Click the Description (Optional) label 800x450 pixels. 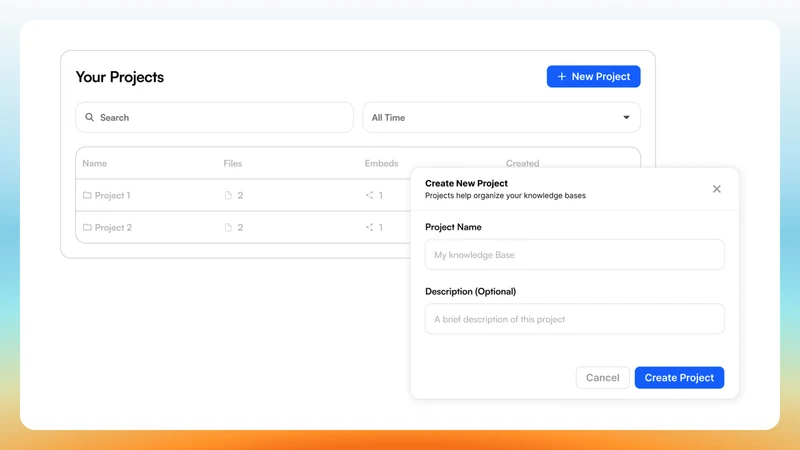point(470,291)
